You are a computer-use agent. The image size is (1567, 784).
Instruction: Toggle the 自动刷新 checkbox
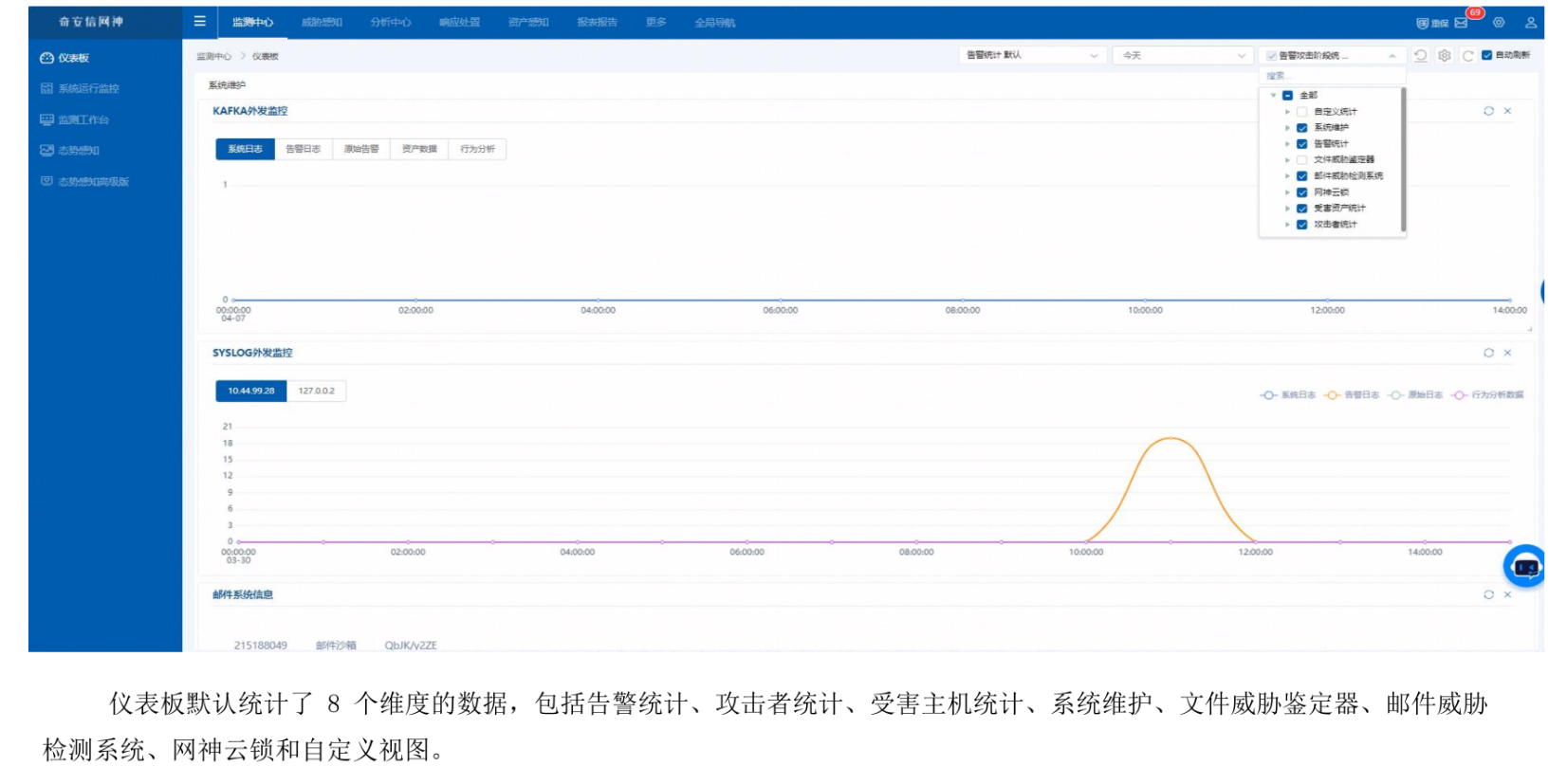[x=1486, y=55]
